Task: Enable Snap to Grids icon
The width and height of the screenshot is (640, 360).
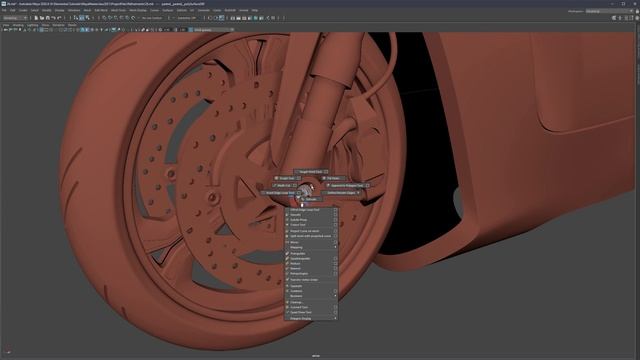Action: coord(104,18)
